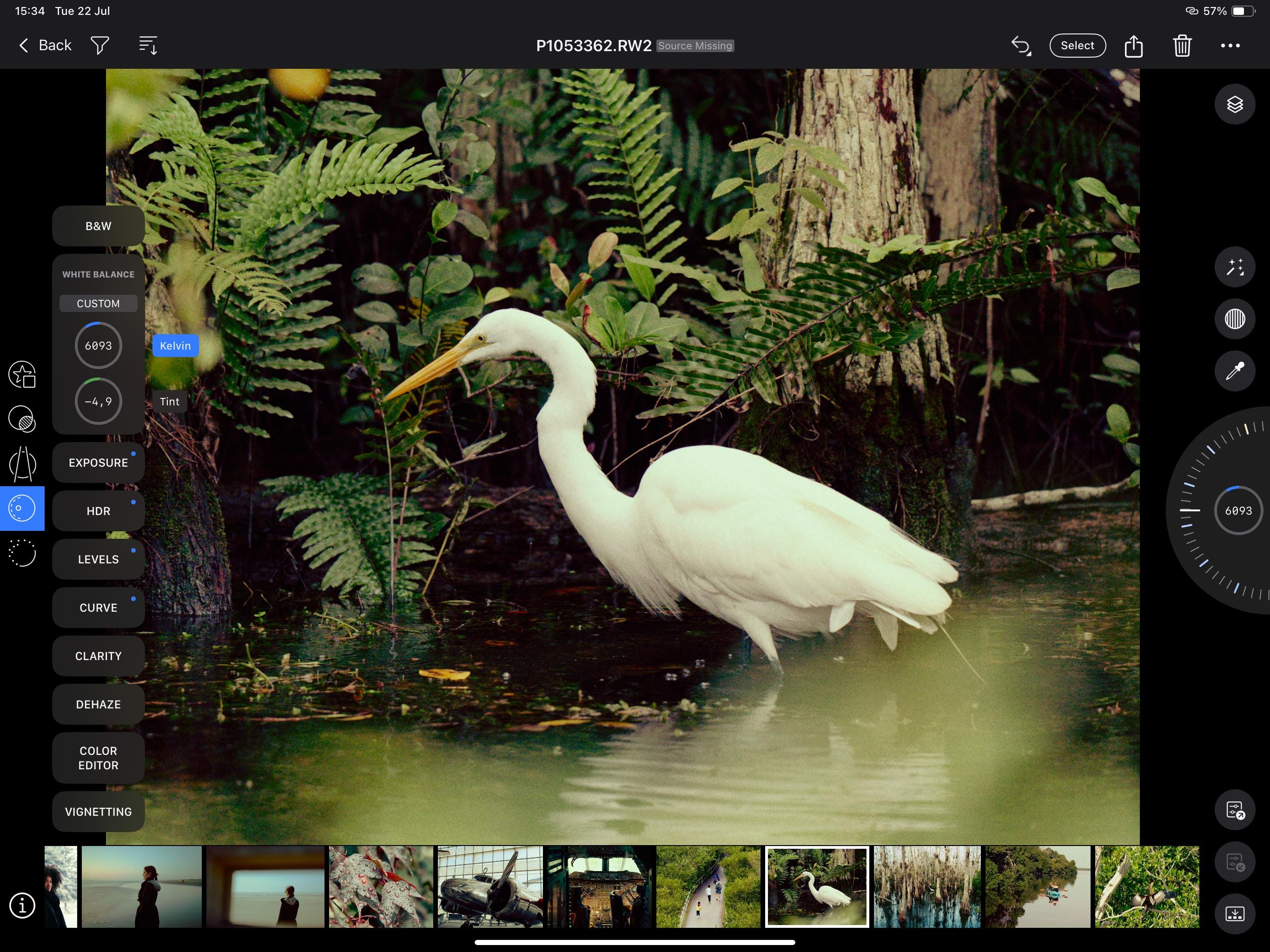Expand the CURVE panel
1270x952 pixels.
[98, 607]
